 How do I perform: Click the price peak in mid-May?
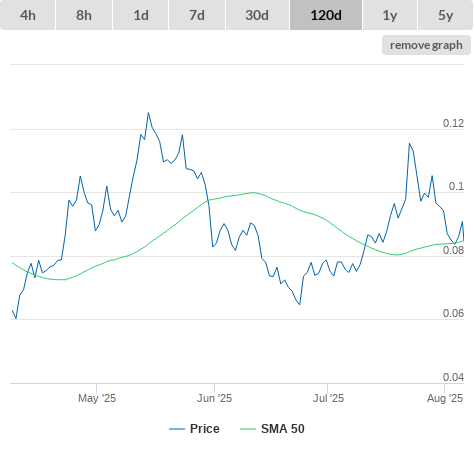pos(148,113)
